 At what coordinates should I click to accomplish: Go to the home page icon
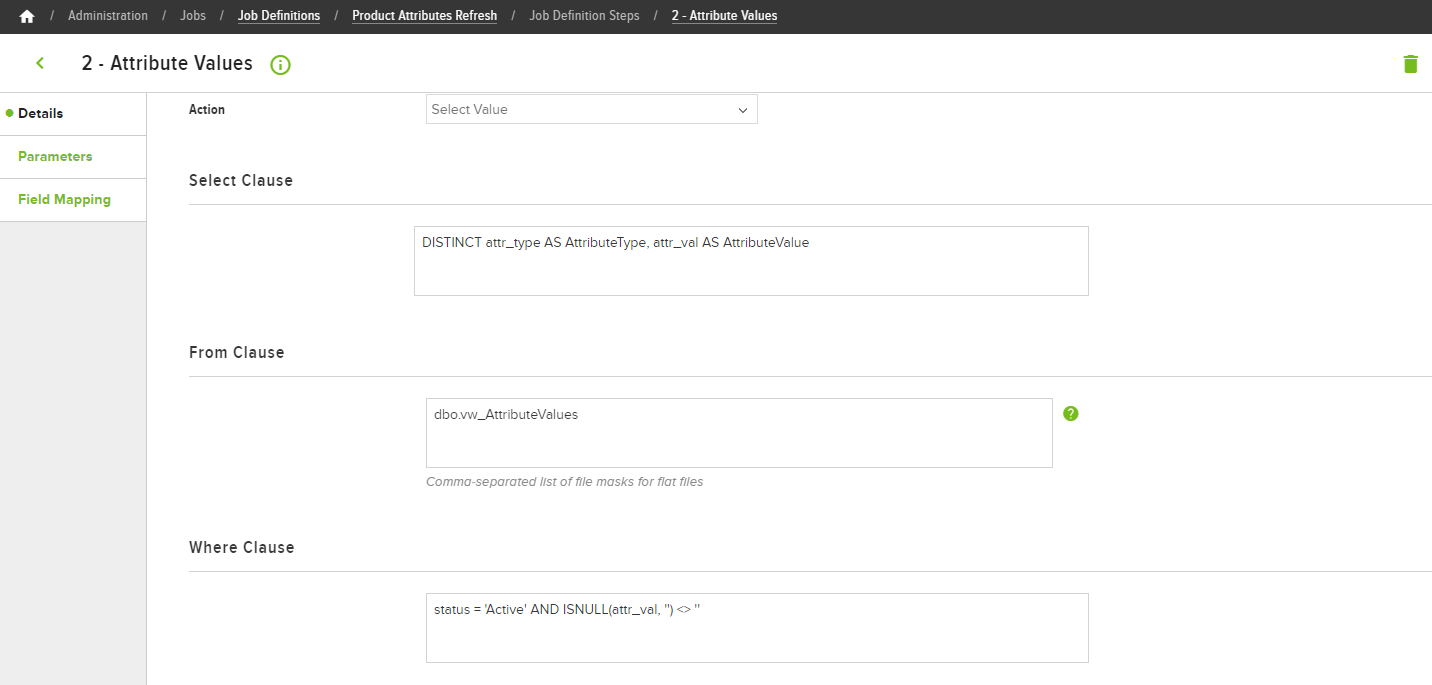pos(27,16)
